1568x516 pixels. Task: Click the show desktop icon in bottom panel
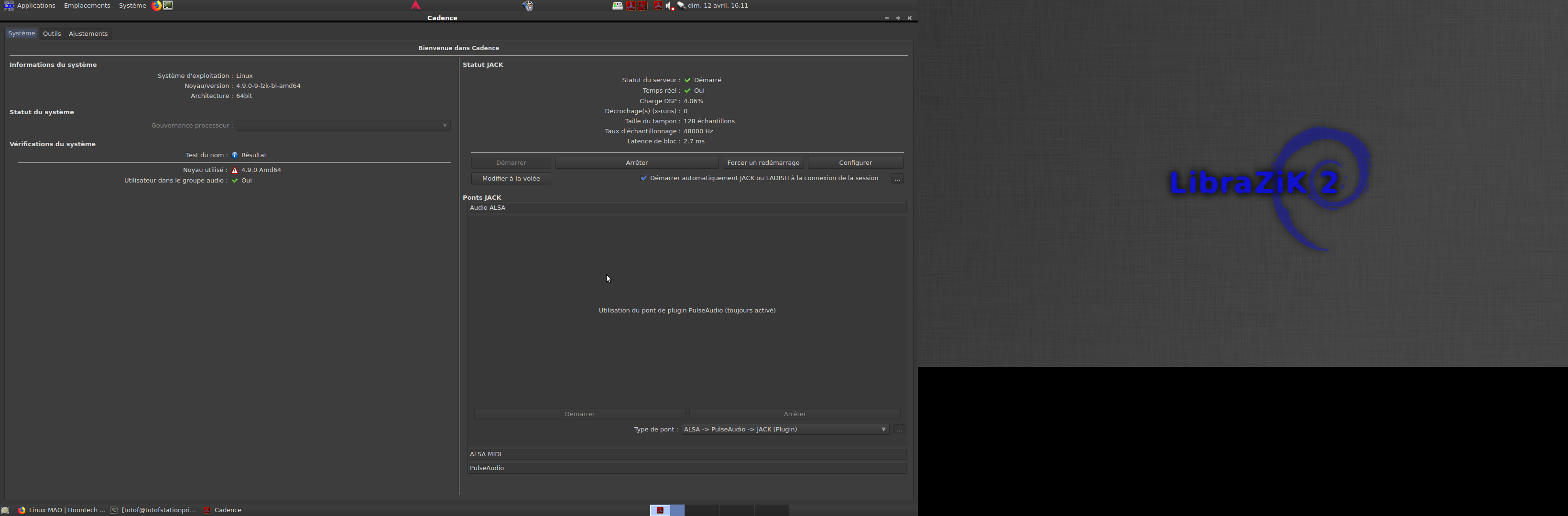5,510
